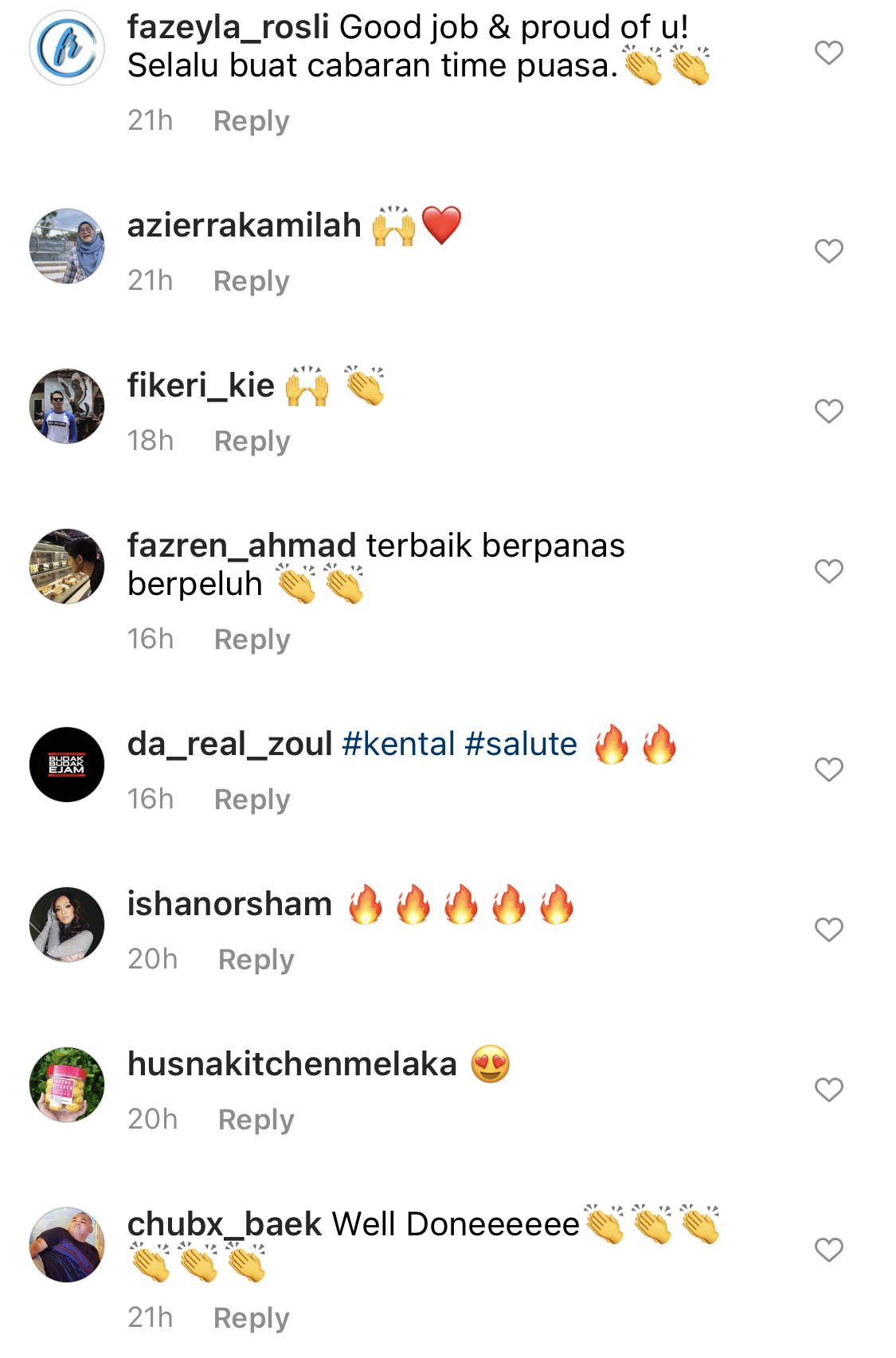
Task: Open the #kental hashtag
Action: (398, 744)
